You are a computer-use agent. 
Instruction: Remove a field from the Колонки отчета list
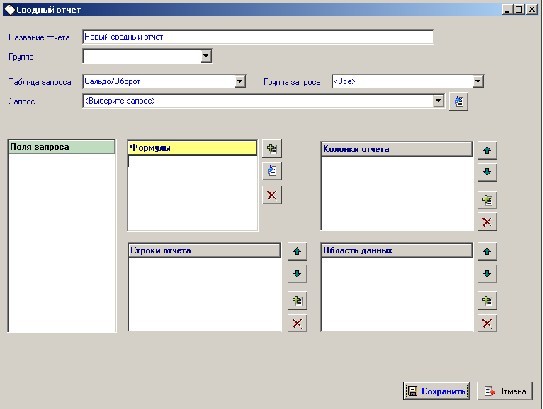[x=487, y=222]
